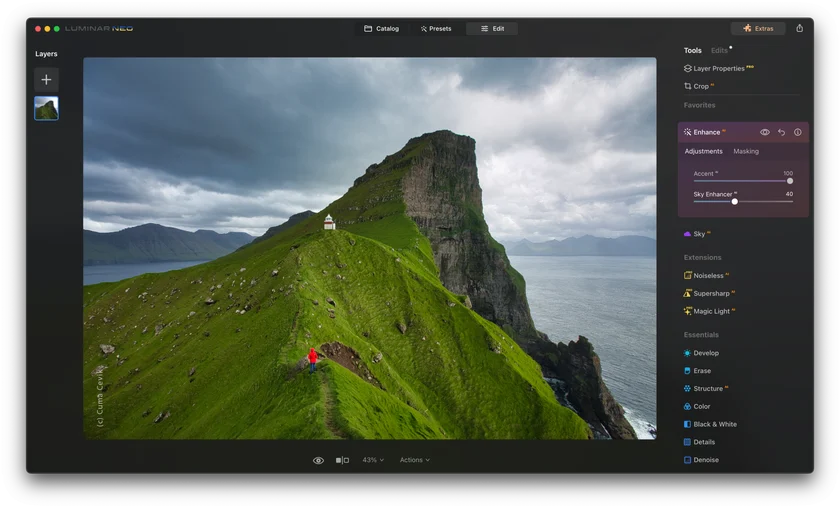This screenshot has width=840, height=508.
Task: Reset Enhance tool with undo arrow
Action: coord(781,132)
